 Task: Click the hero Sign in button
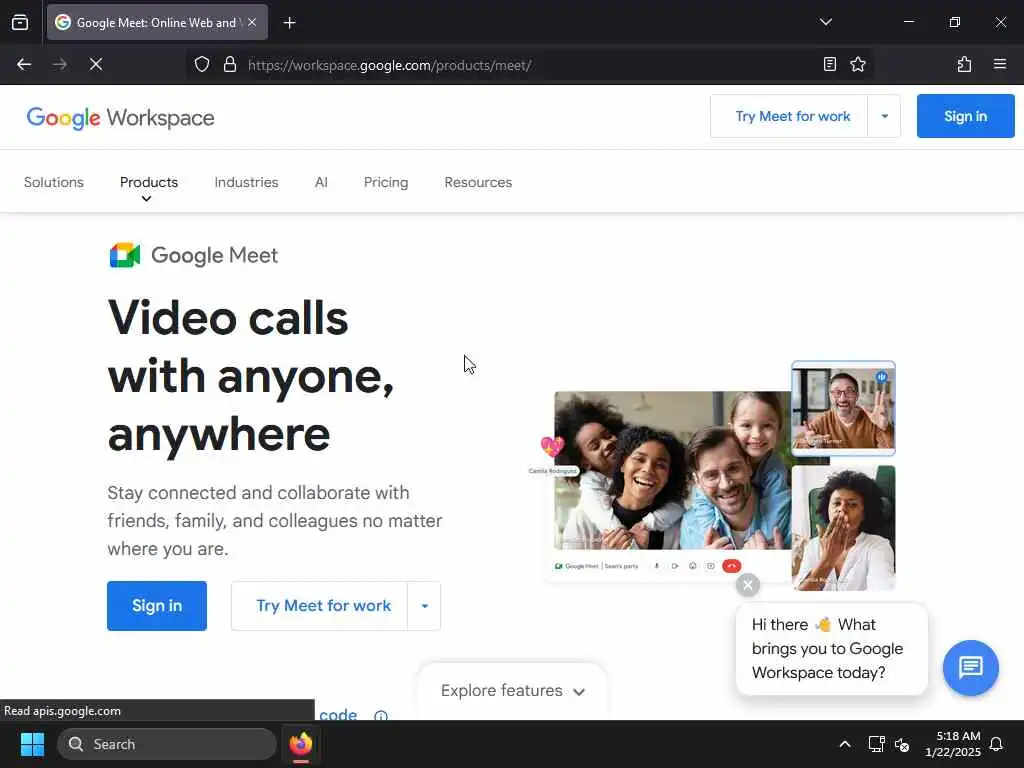[157, 606]
